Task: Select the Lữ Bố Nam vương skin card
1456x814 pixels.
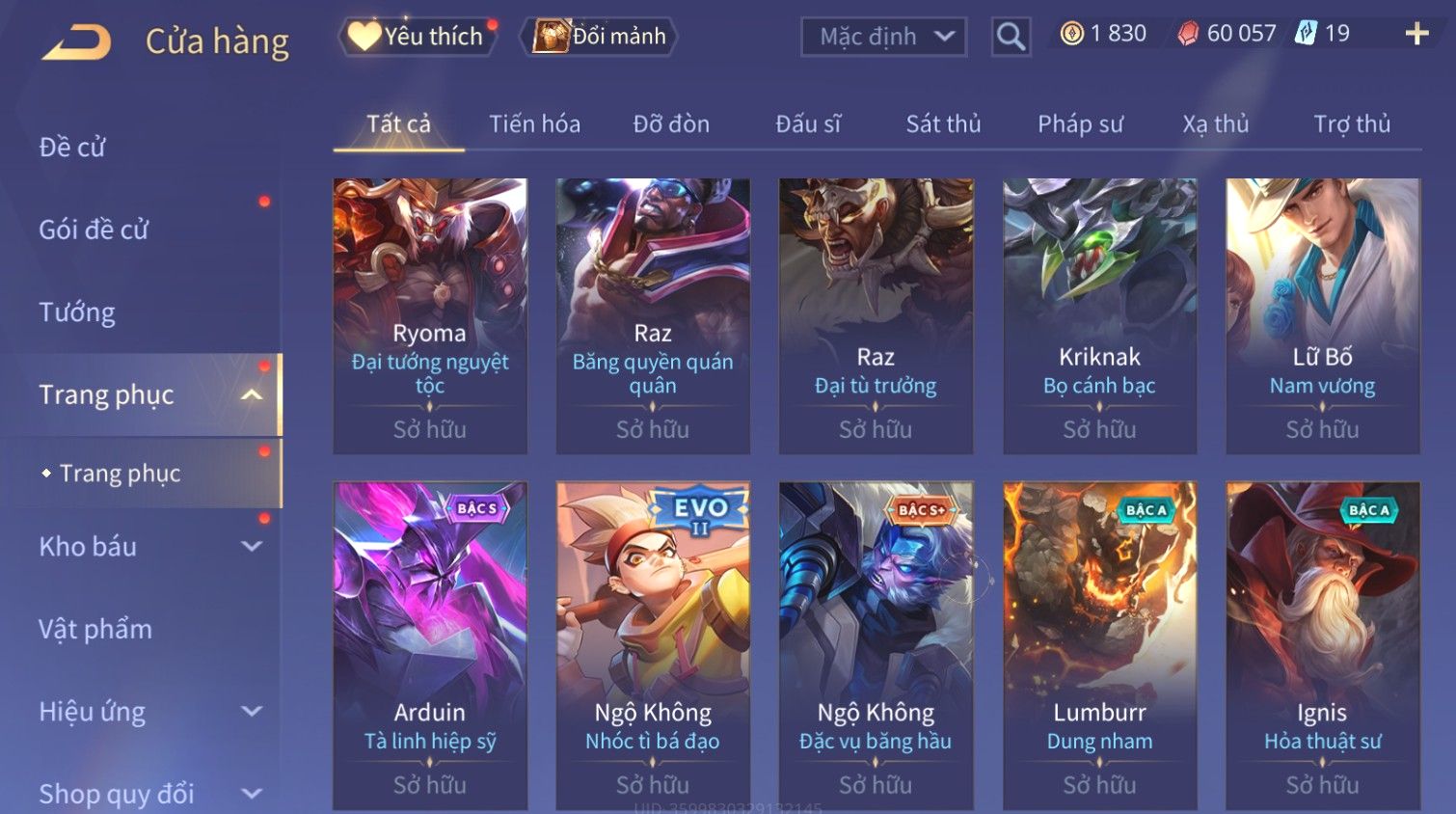Action: (x=1322, y=316)
